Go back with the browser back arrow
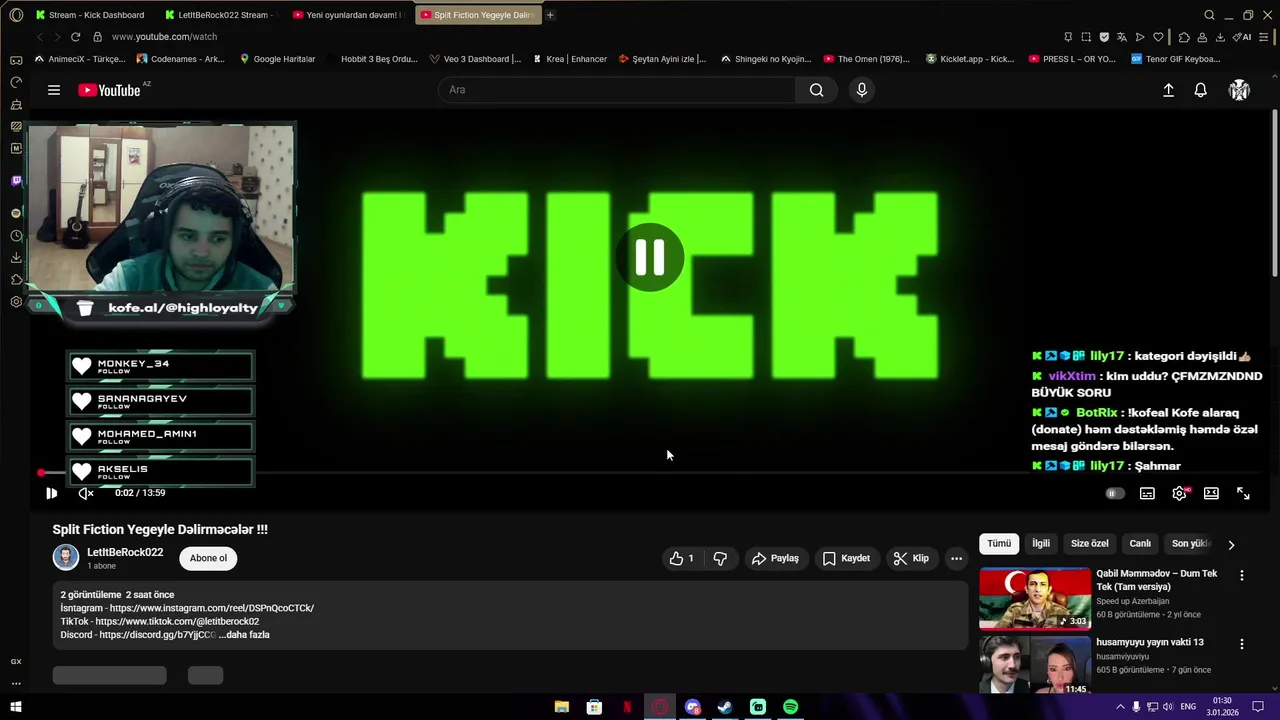This screenshot has height=720, width=1280. coord(40,37)
